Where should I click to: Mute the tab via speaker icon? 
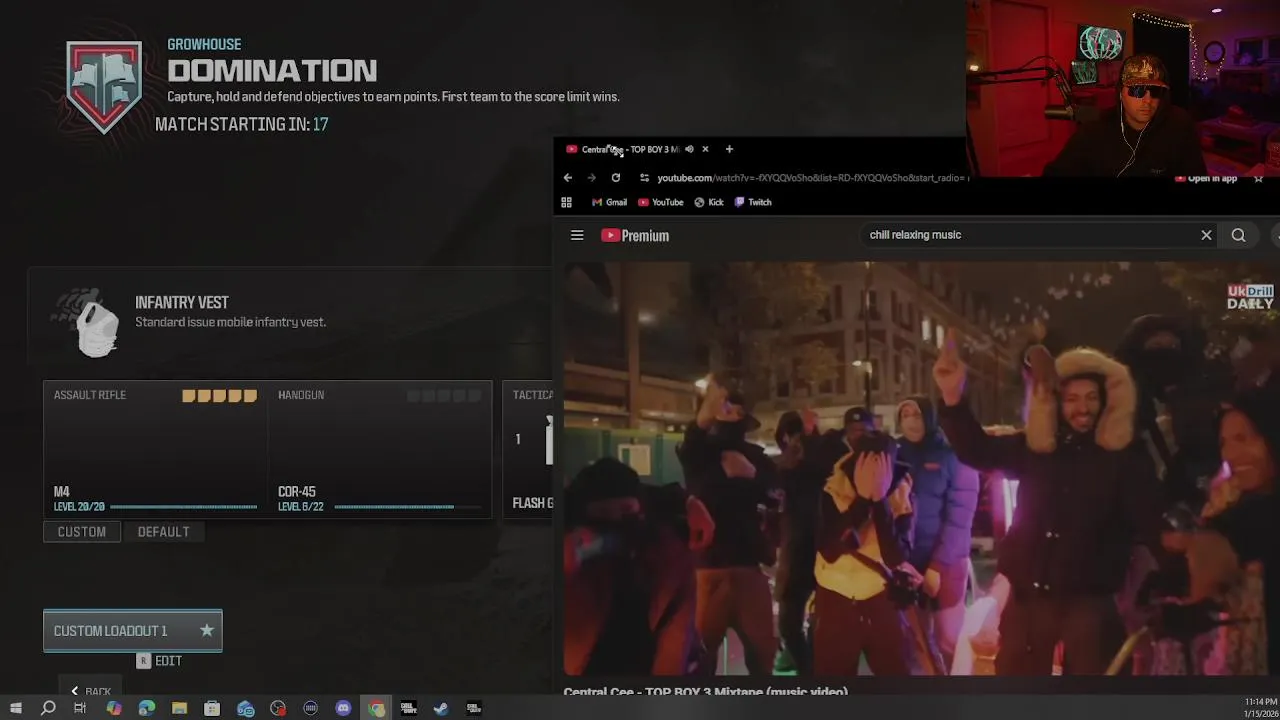point(689,149)
